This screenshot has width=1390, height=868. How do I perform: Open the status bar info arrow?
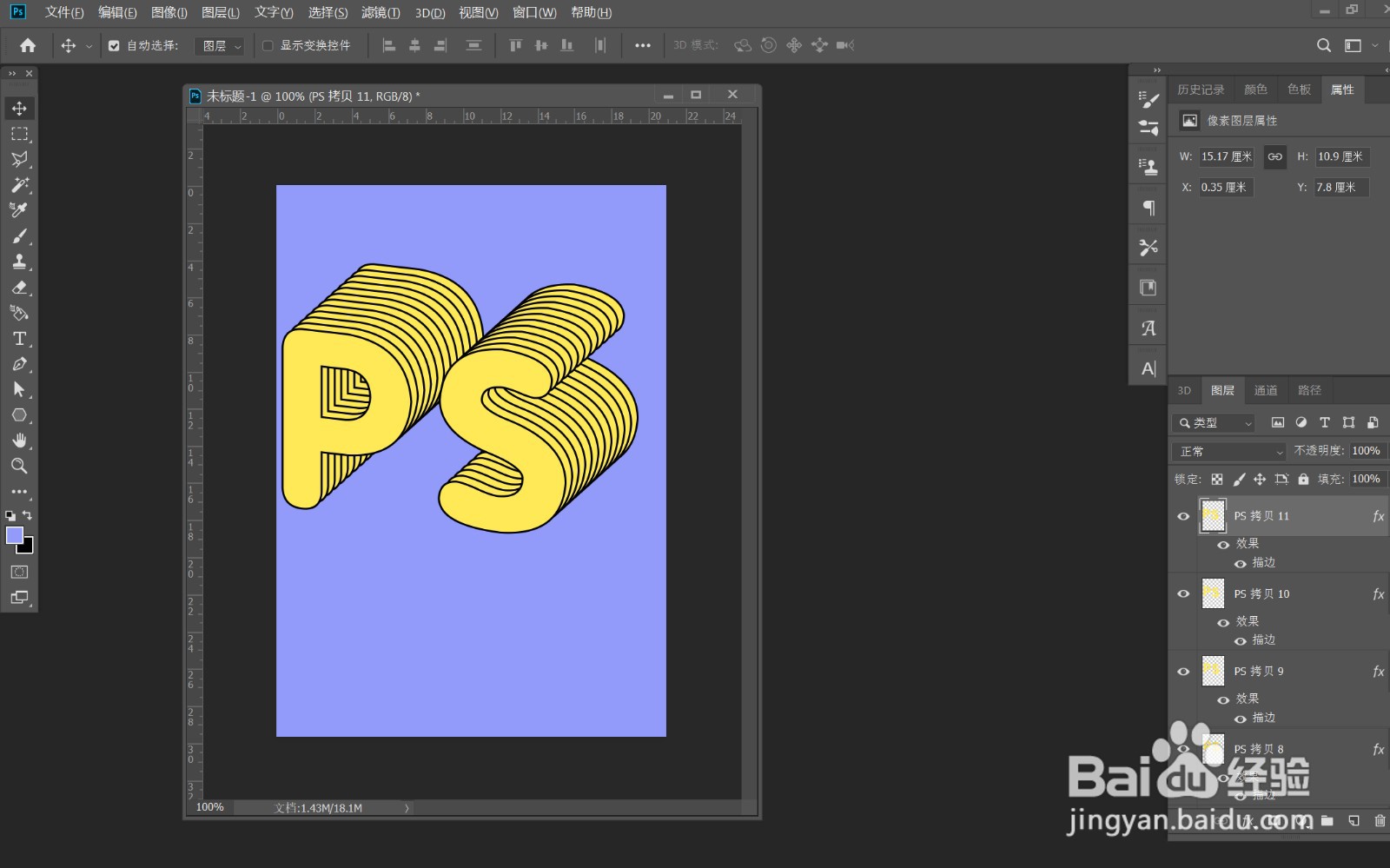pos(407,808)
